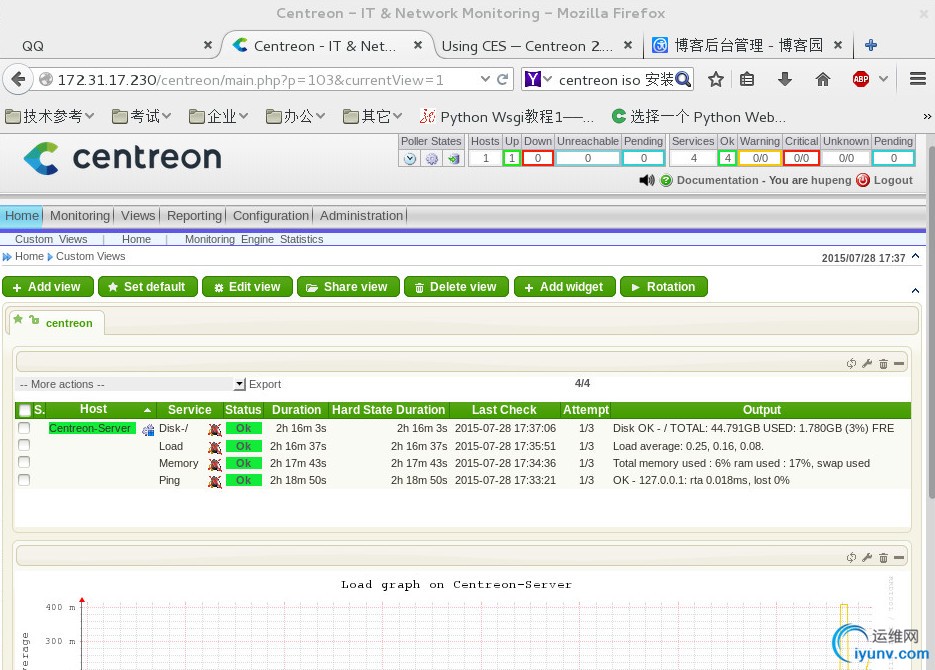Check the Ping service row checkbox

tap(24, 480)
